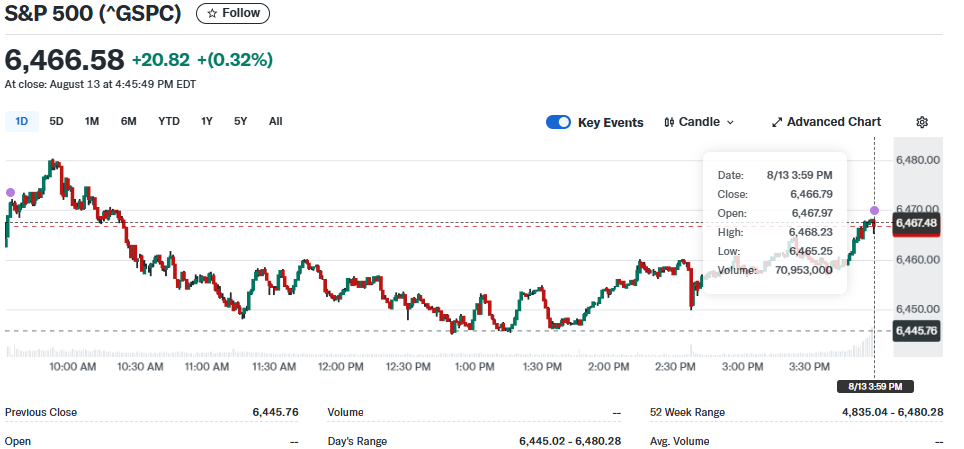Click the tooltip Low value 6,465.25

[812, 252]
